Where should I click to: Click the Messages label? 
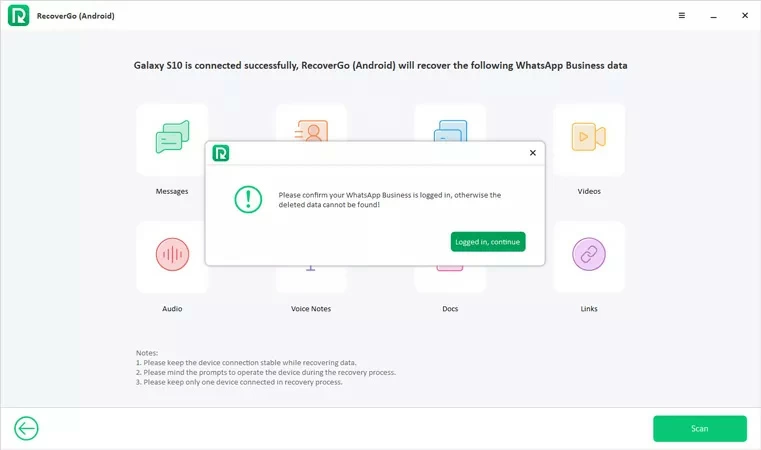(172, 191)
